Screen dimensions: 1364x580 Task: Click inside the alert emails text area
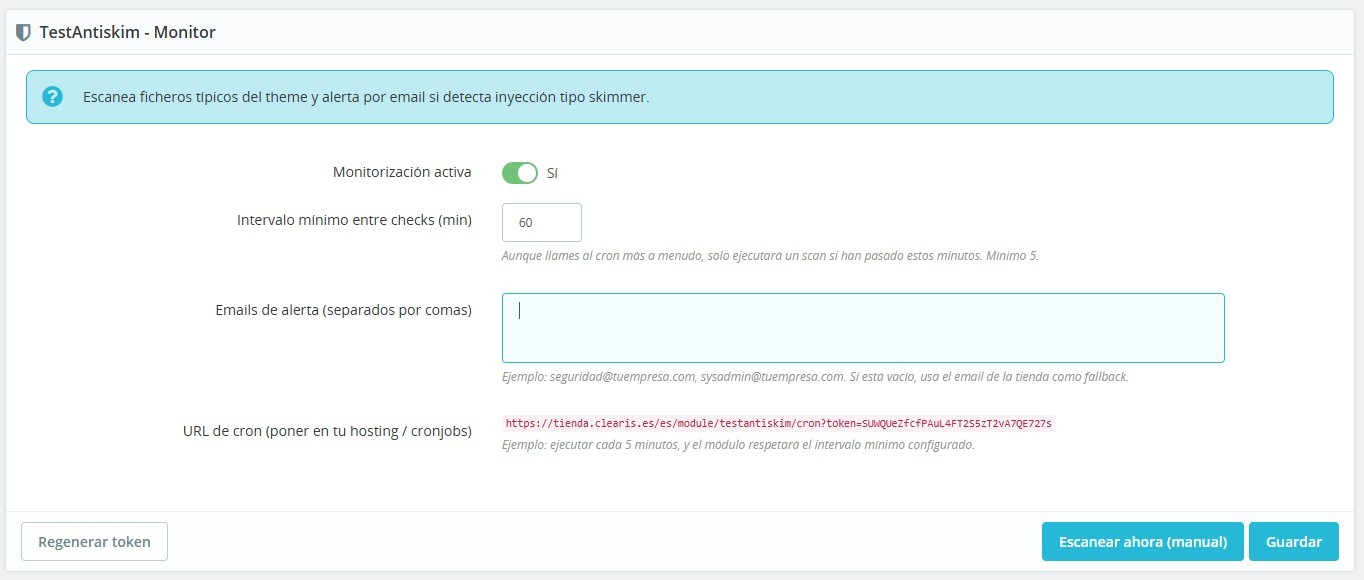[862, 328]
